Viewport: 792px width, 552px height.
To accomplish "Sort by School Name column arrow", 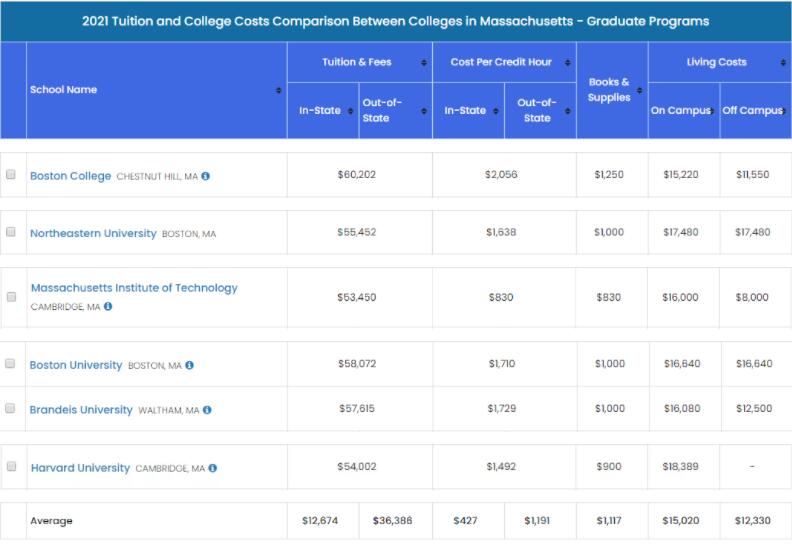I will tap(278, 90).
